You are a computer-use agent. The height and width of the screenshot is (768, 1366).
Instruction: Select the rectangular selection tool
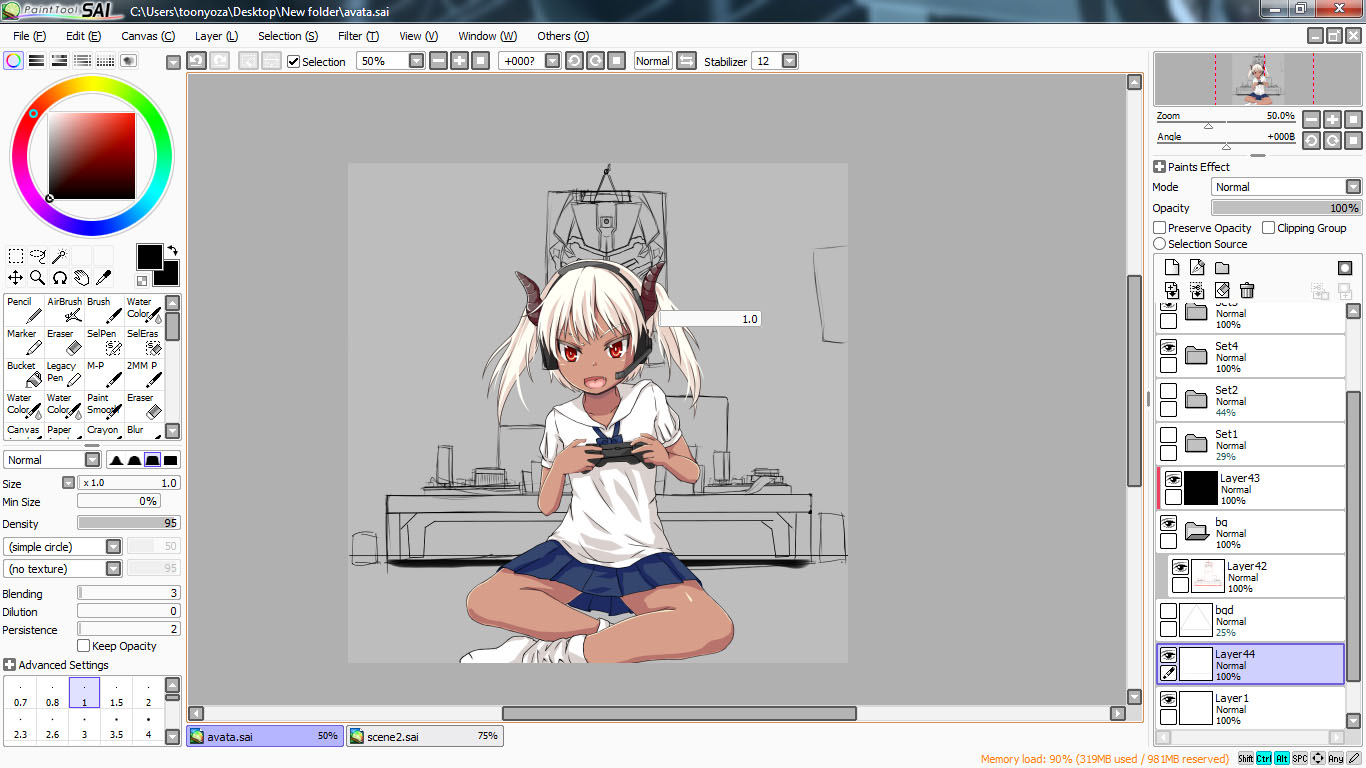tap(16, 256)
